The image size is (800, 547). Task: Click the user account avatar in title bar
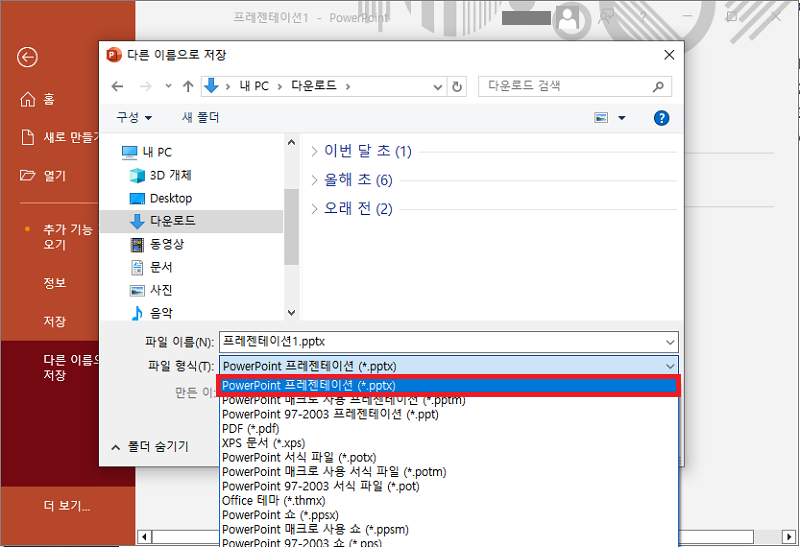tap(568, 19)
